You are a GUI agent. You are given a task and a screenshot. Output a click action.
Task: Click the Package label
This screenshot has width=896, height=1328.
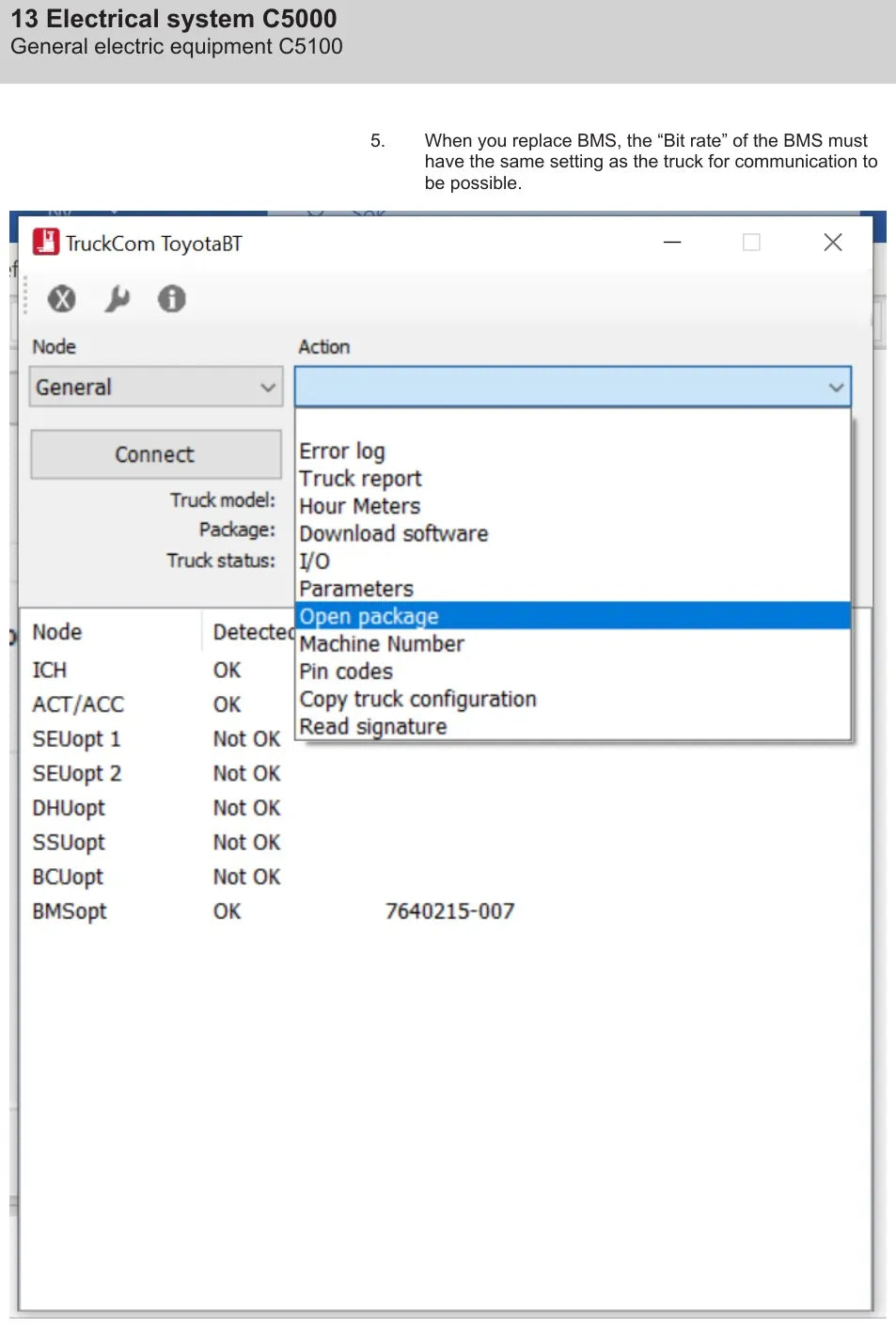(237, 530)
